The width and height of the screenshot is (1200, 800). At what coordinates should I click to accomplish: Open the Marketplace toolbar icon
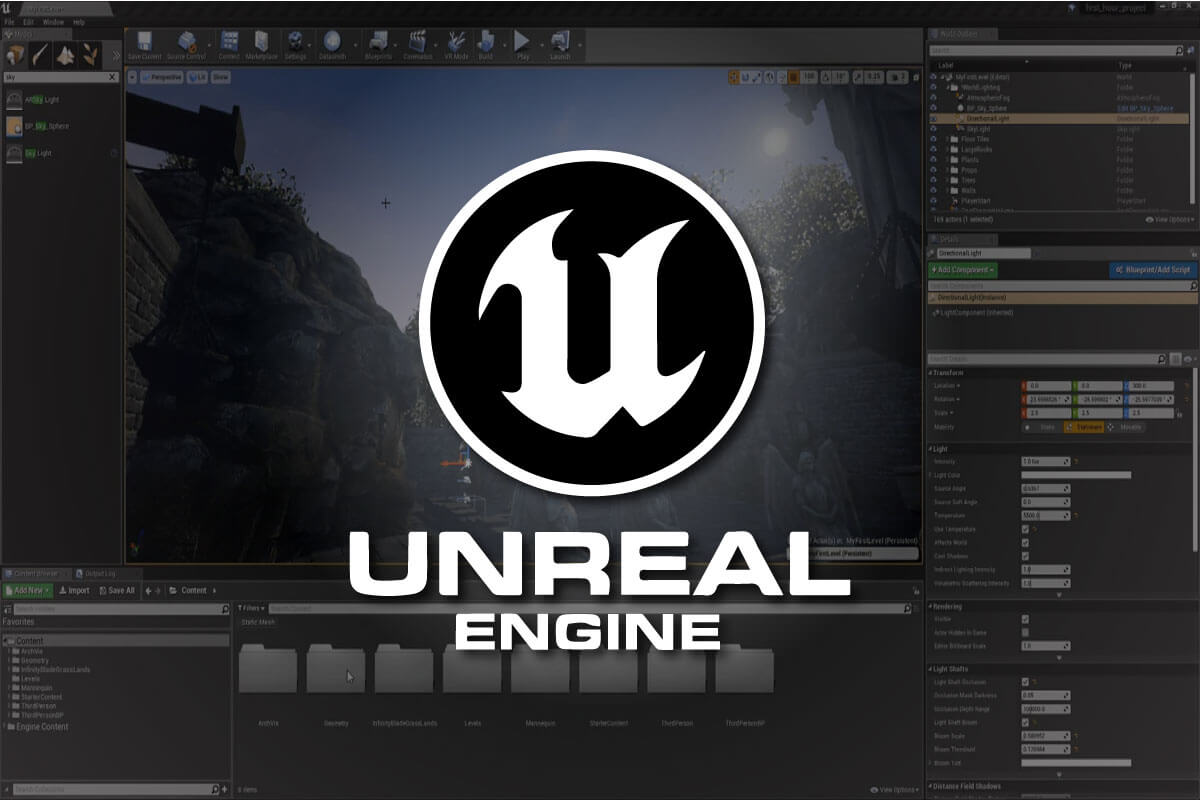[262, 43]
